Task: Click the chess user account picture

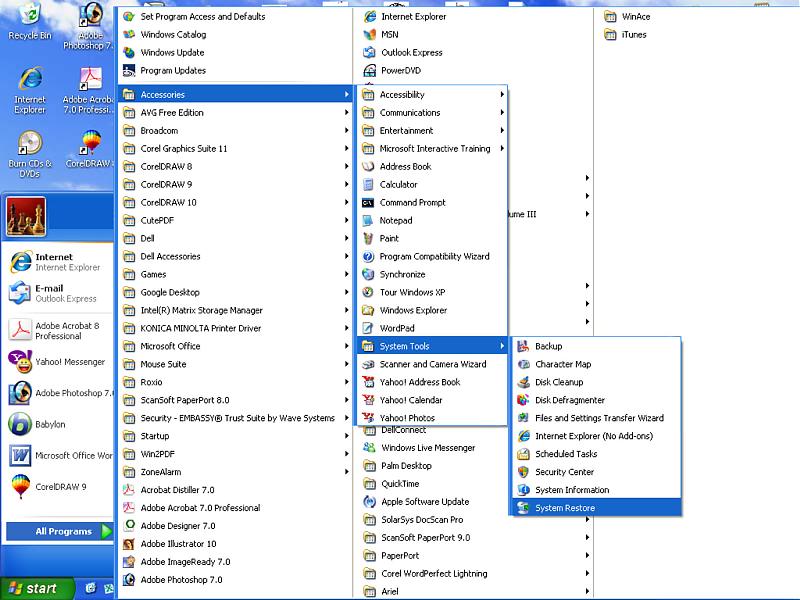Action: point(26,217)
